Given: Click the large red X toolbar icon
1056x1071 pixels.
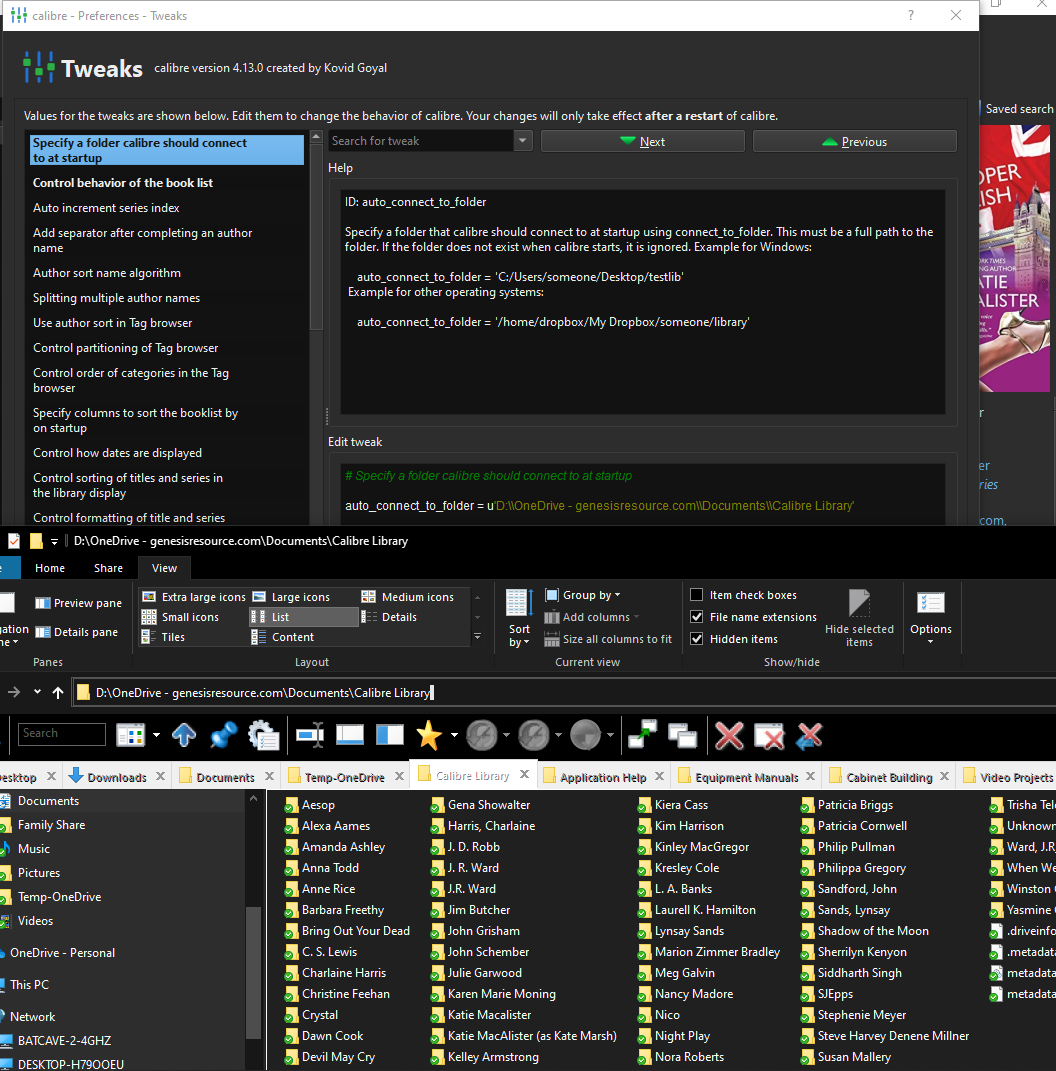Looking at the screenshot, I should coord(729,736).
